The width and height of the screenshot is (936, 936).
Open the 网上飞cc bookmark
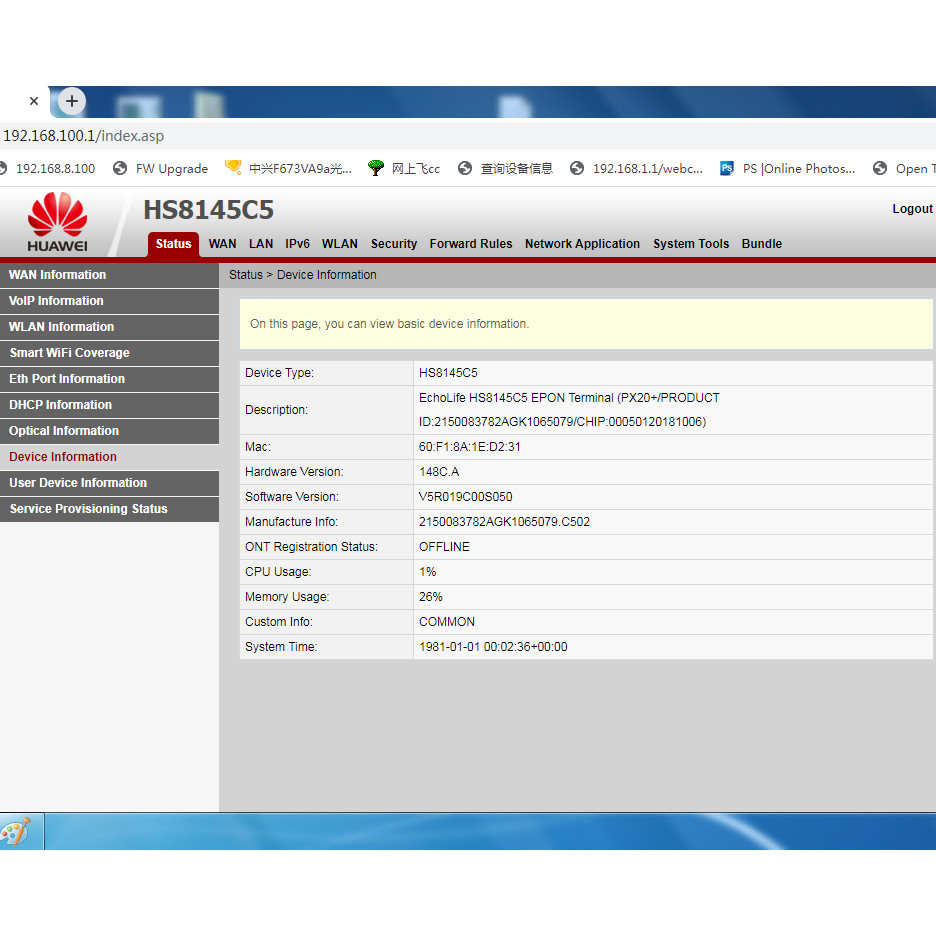coord(404,169)
